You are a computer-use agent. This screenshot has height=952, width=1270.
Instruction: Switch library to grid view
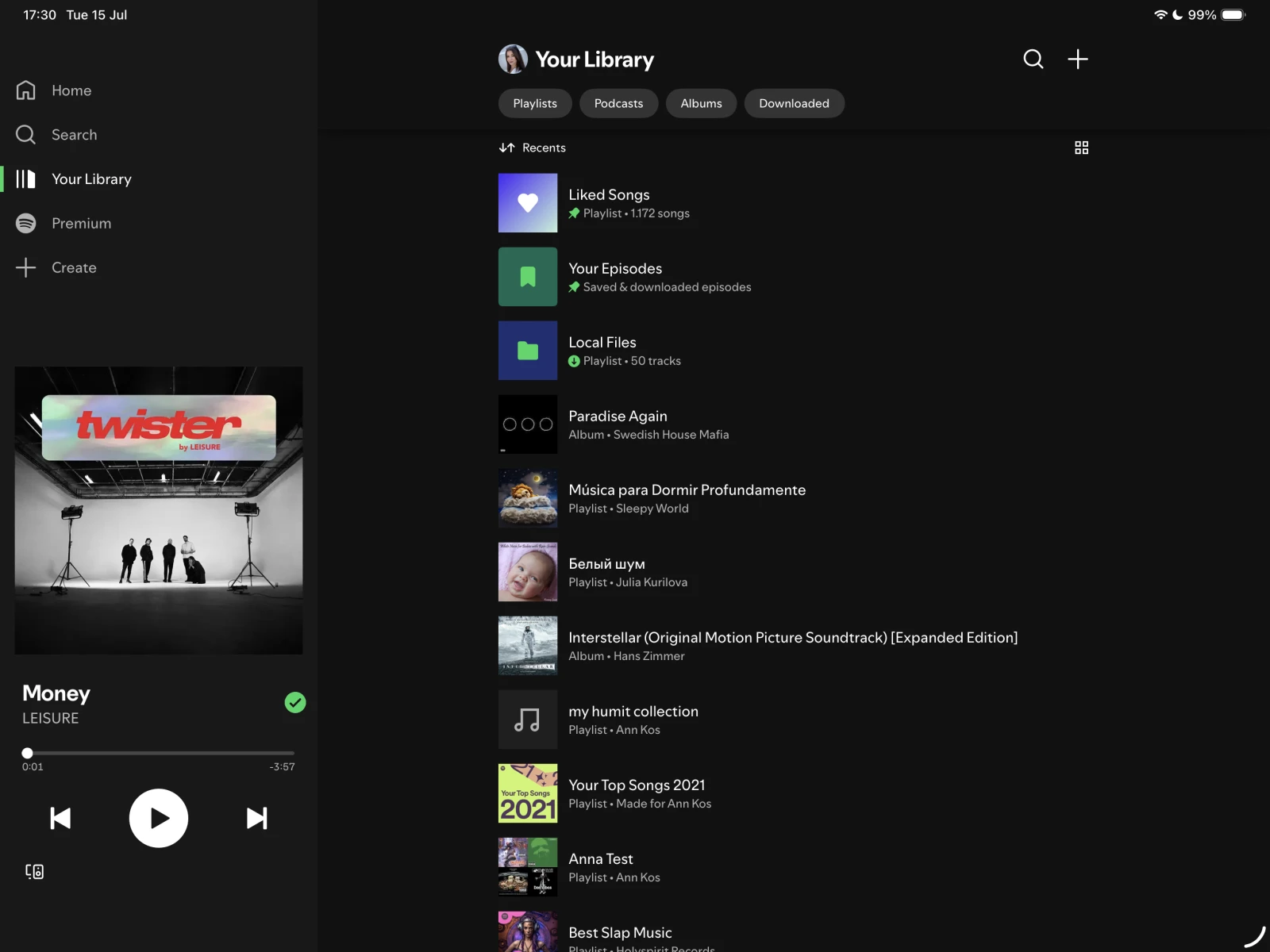coord(1081,148)
